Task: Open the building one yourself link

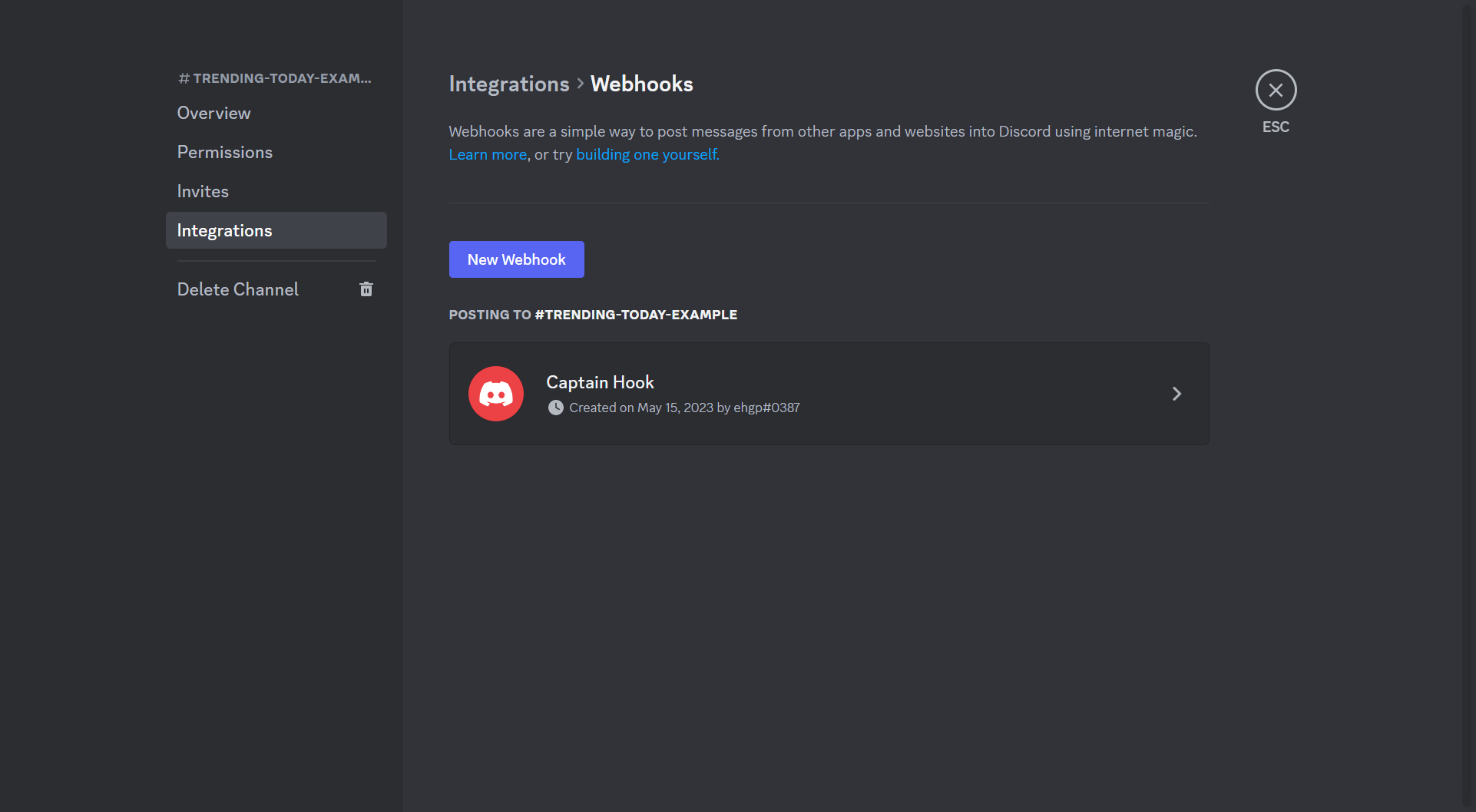Action: point(647,154)
